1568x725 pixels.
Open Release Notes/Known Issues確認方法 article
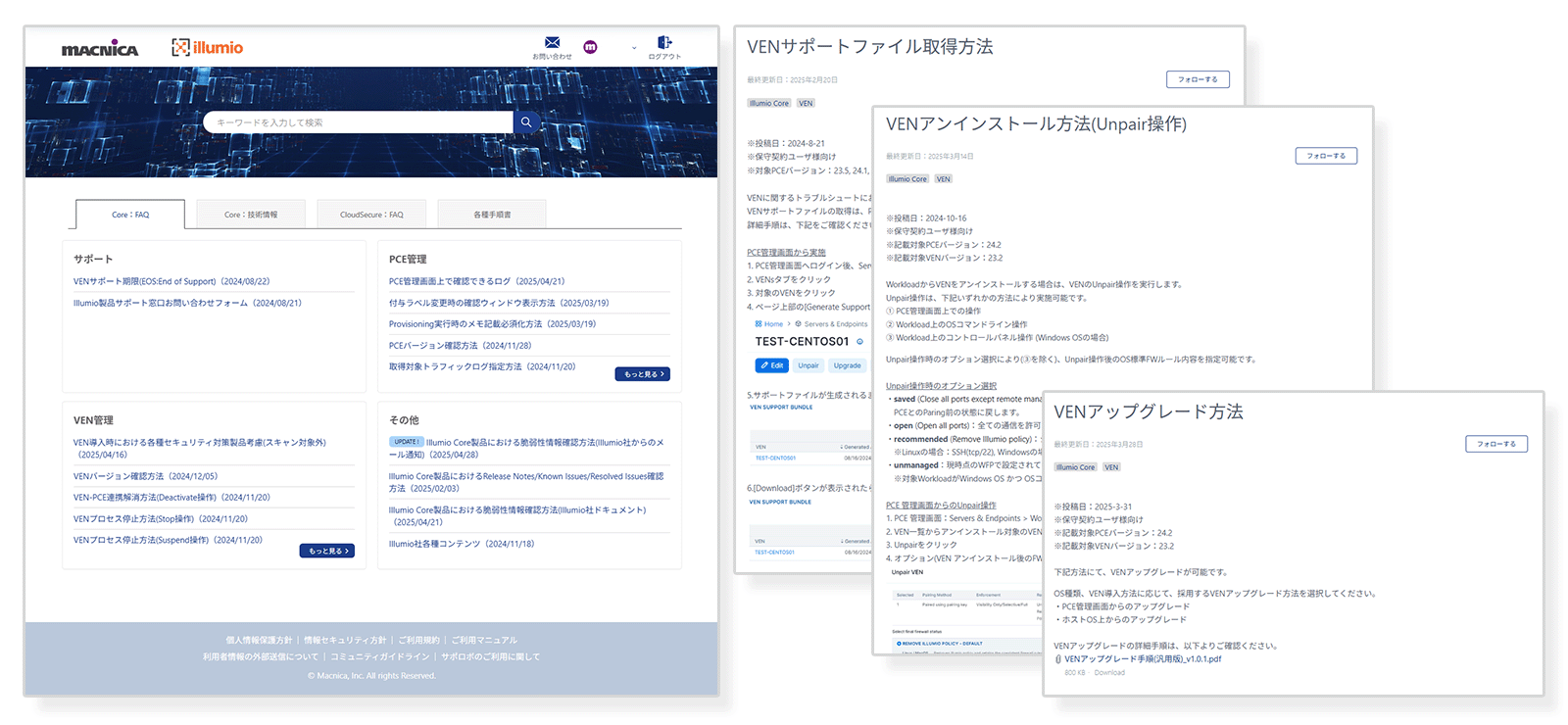526,482
